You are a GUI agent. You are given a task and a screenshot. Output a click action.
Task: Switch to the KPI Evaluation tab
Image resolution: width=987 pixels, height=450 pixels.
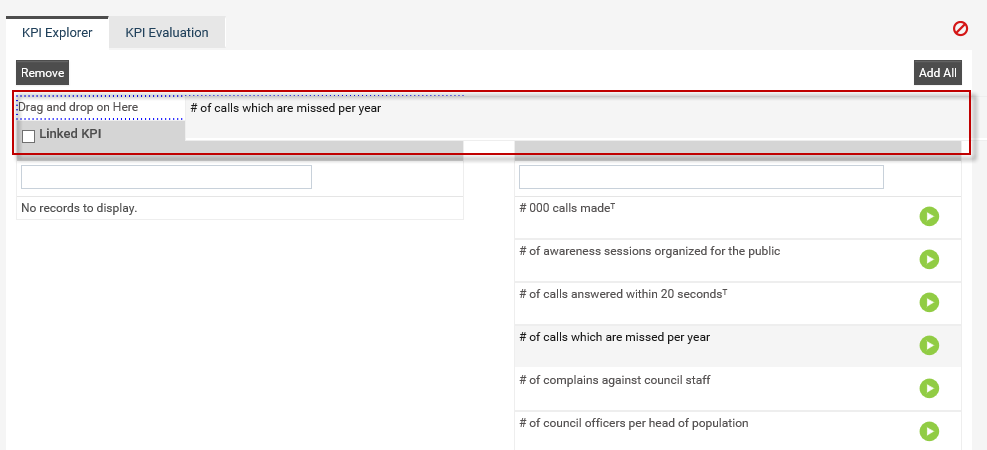[x=167, y=33]
